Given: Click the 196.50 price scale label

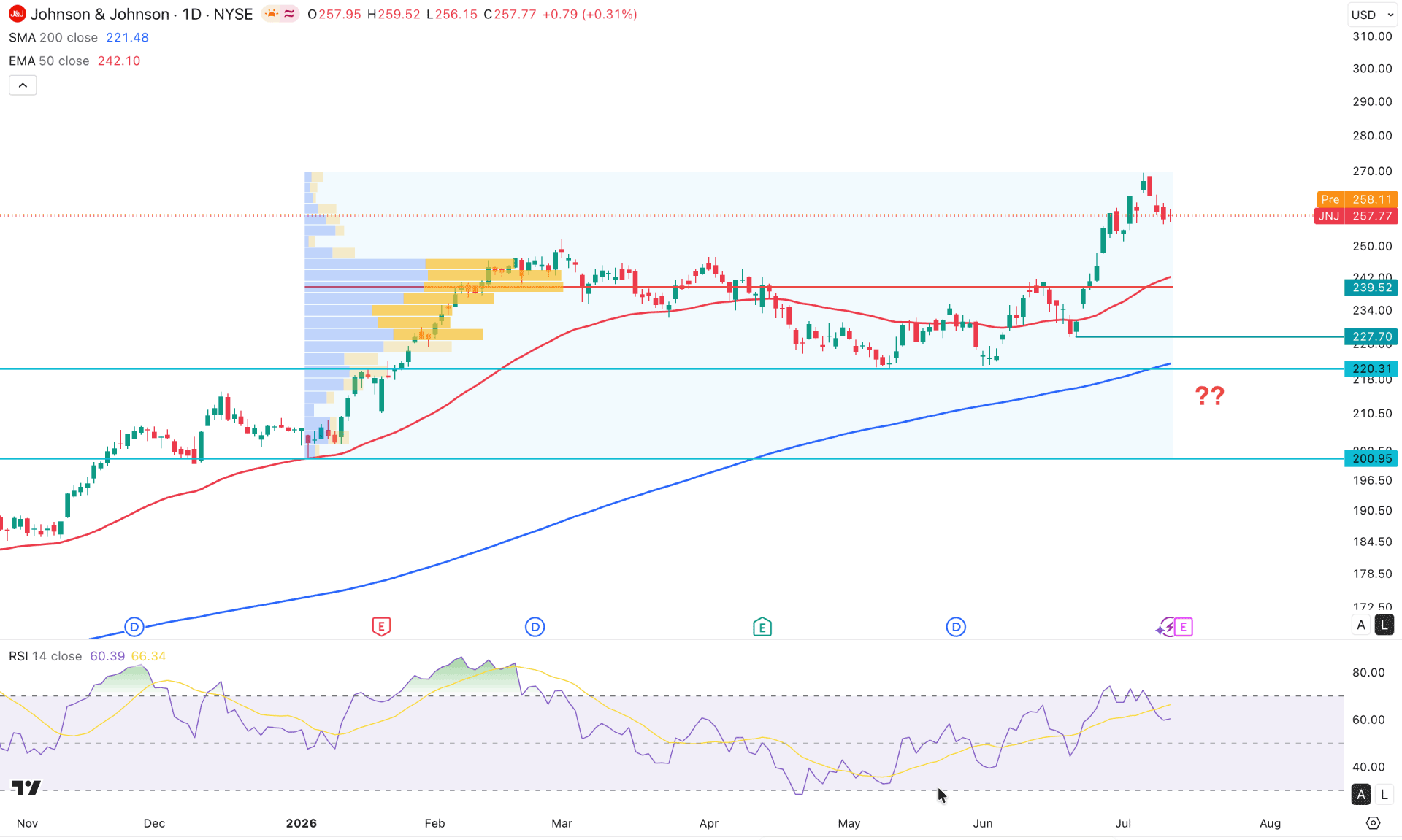Looking at the screenshot, I should click(x=1372, y=480).
